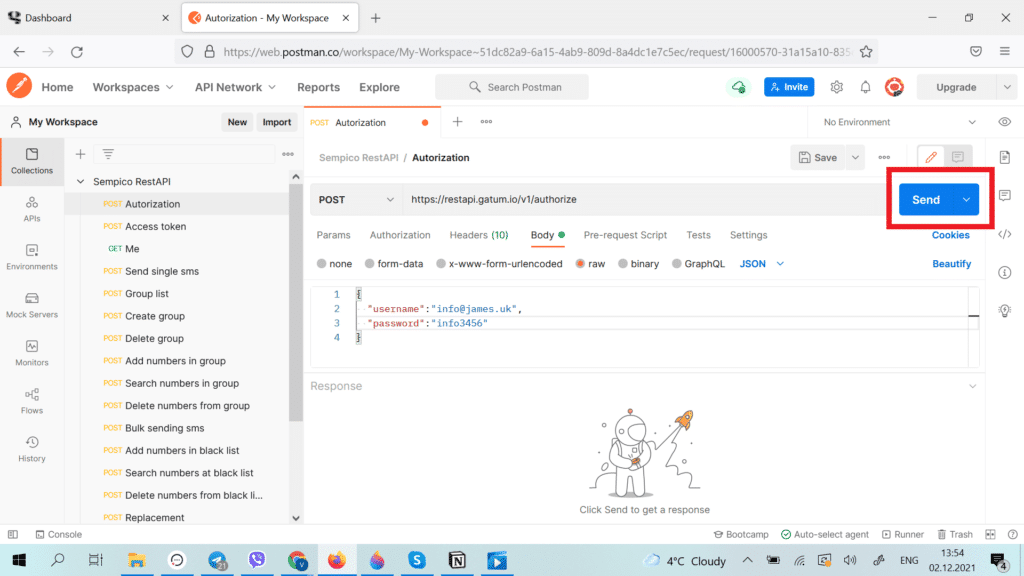Toggle the two-pane layout icon in status bar
This screenshot has width=1024, height=576.
(990, 534)
